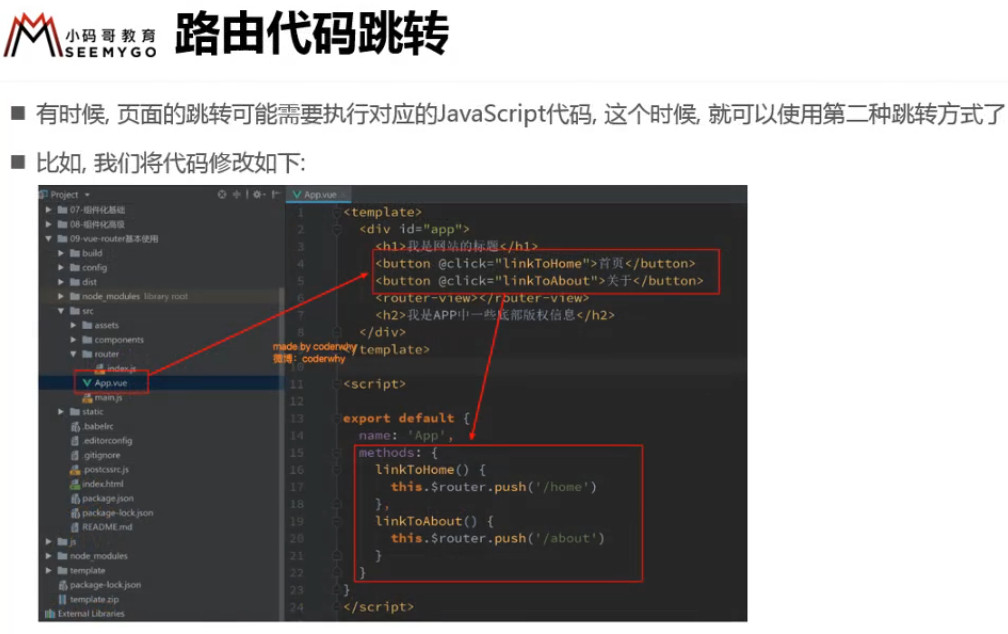Collapse the 09-vue-router folder arrow
Screen dimensions: 1008x634
point(48,239)
